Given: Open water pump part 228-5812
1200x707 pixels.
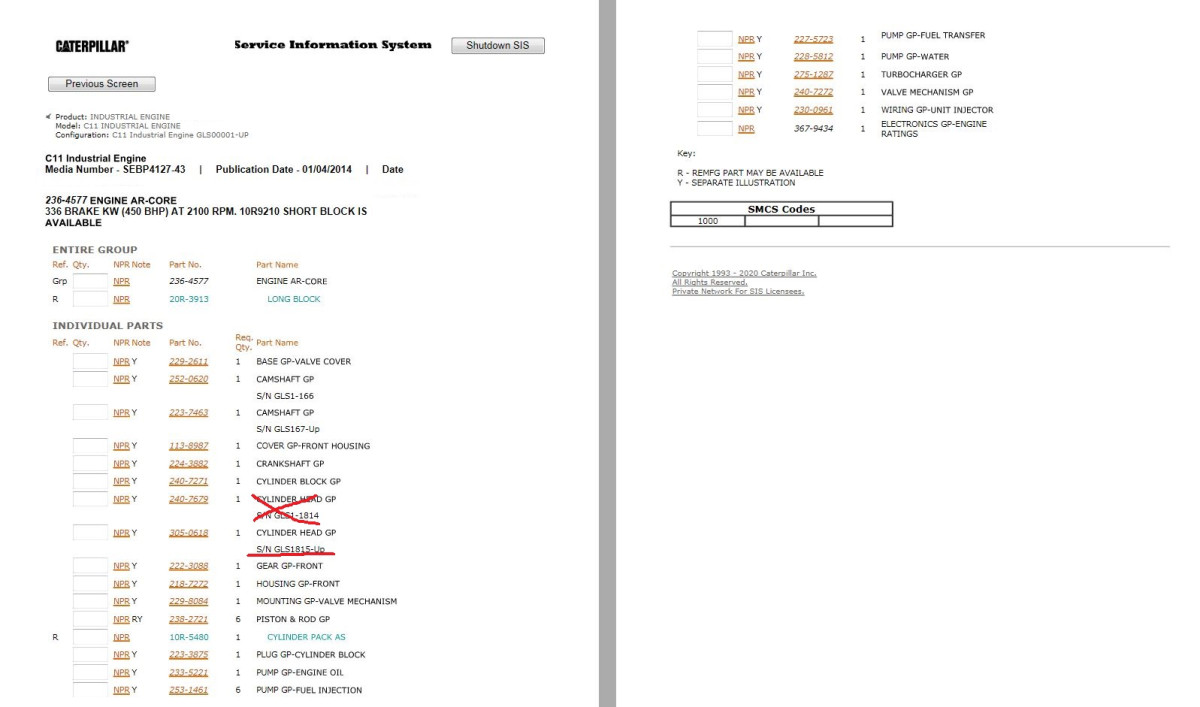Looking at the screenshot, I should click(814, 57).
